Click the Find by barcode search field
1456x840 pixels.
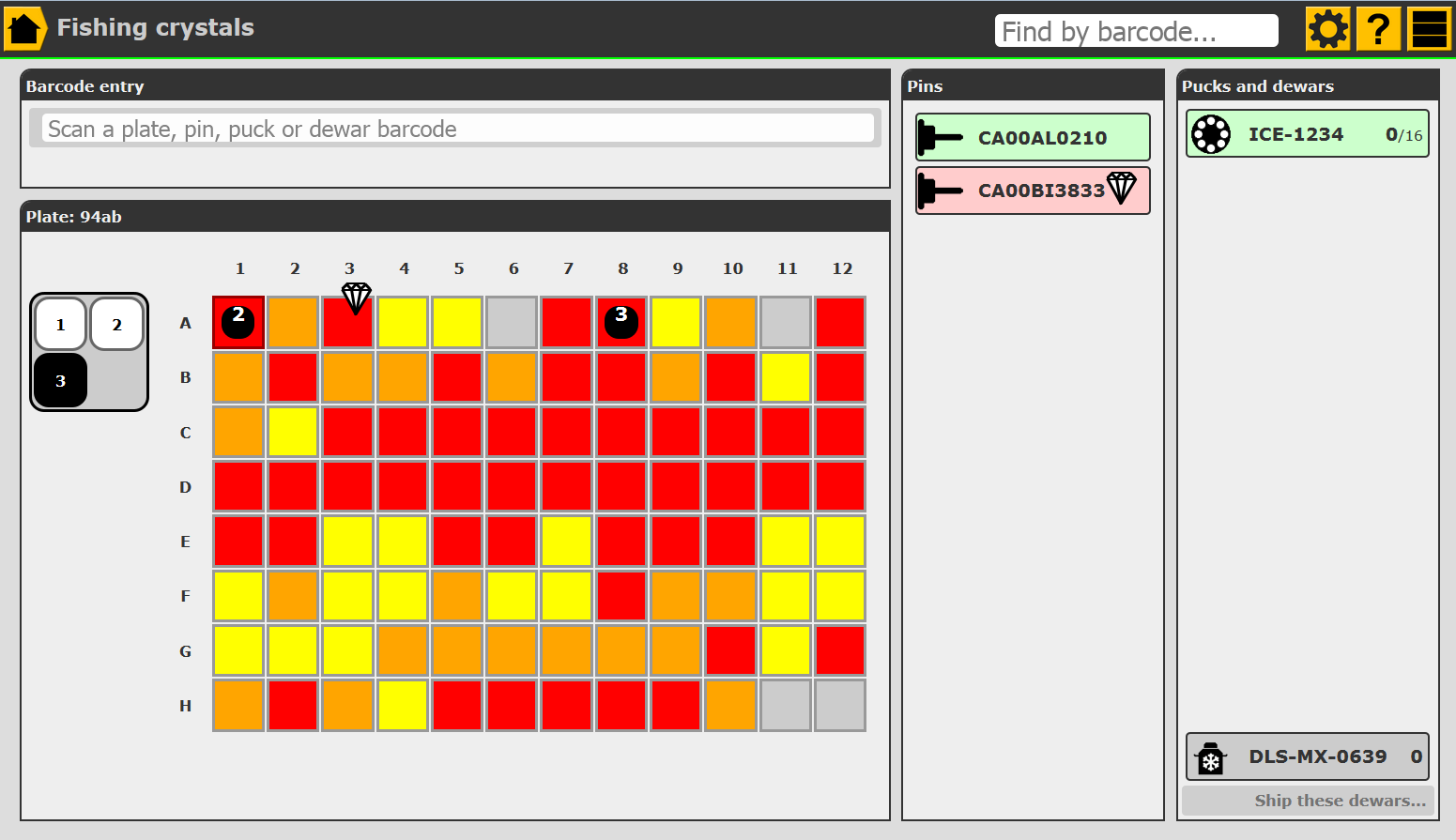tap(1136, 31)
